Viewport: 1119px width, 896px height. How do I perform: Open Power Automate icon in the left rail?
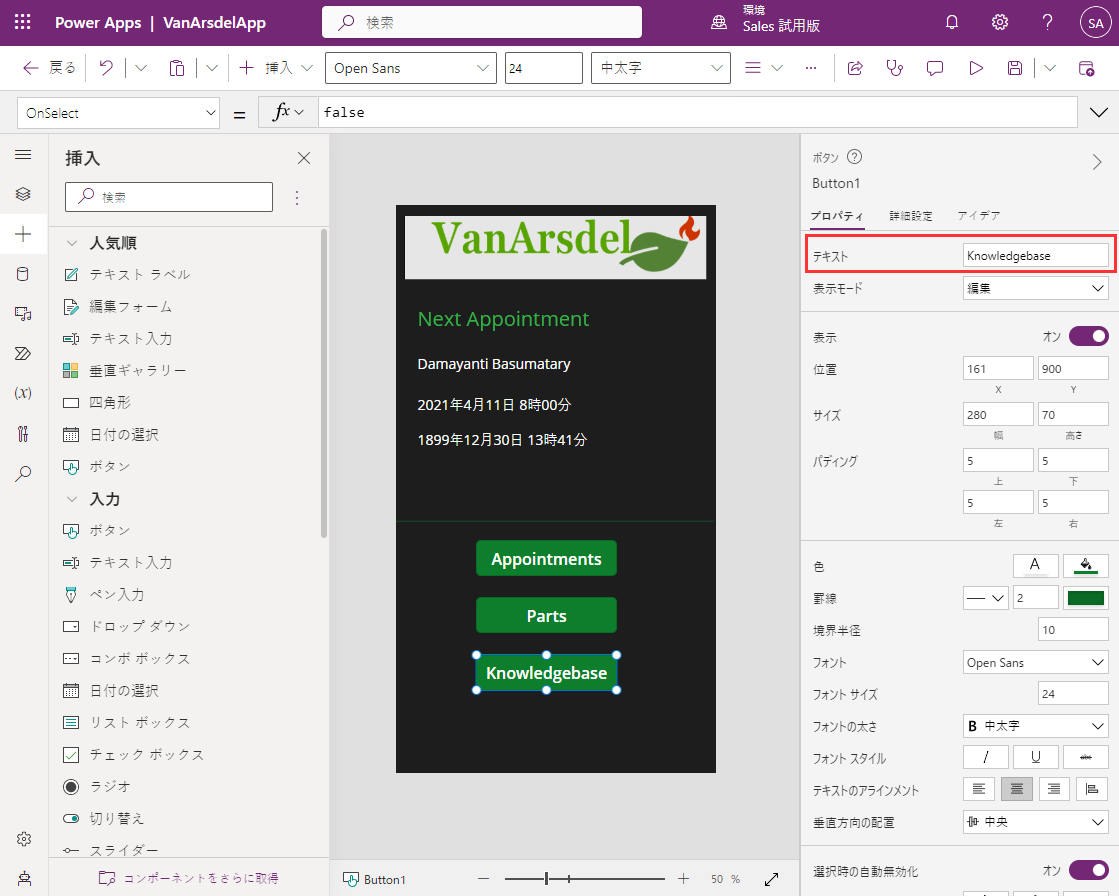coord(23,353)
